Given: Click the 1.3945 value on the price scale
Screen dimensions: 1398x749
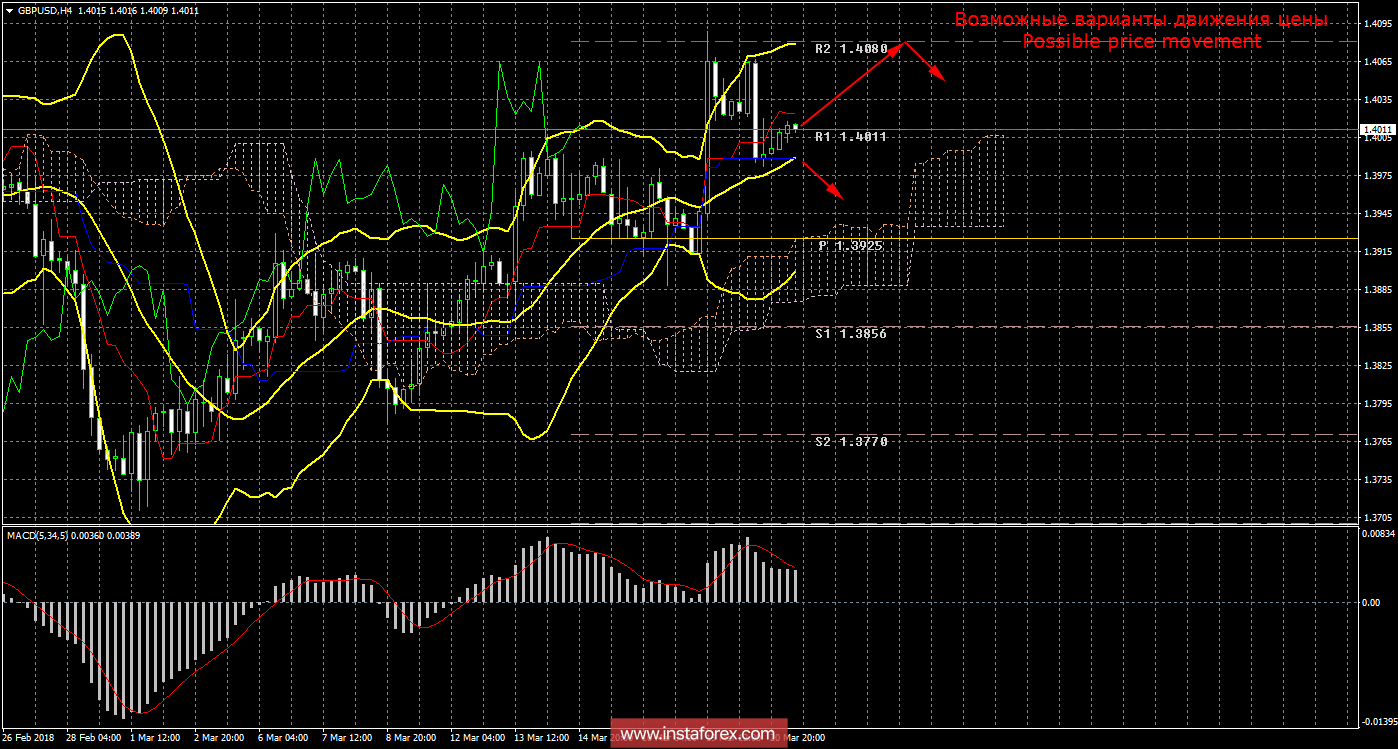Looking at the screenshot, I should tap(1376, 213).
